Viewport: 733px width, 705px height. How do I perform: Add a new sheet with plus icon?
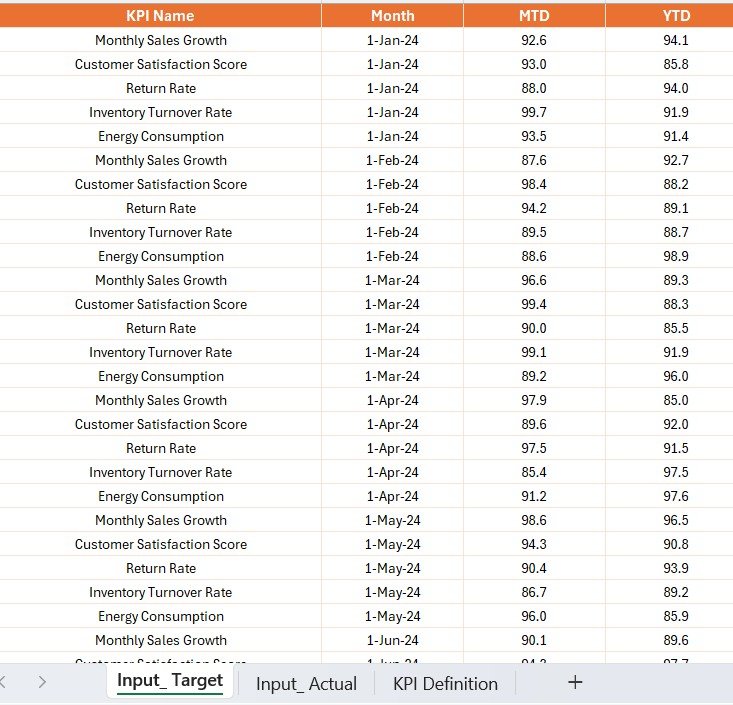tap(574, 682)
